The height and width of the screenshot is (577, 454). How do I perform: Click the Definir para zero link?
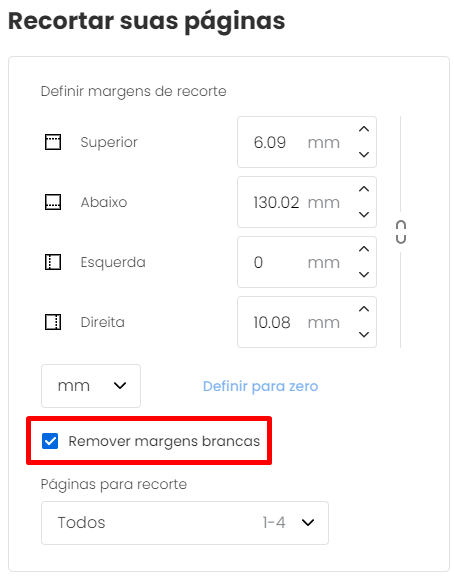[260, 386]
